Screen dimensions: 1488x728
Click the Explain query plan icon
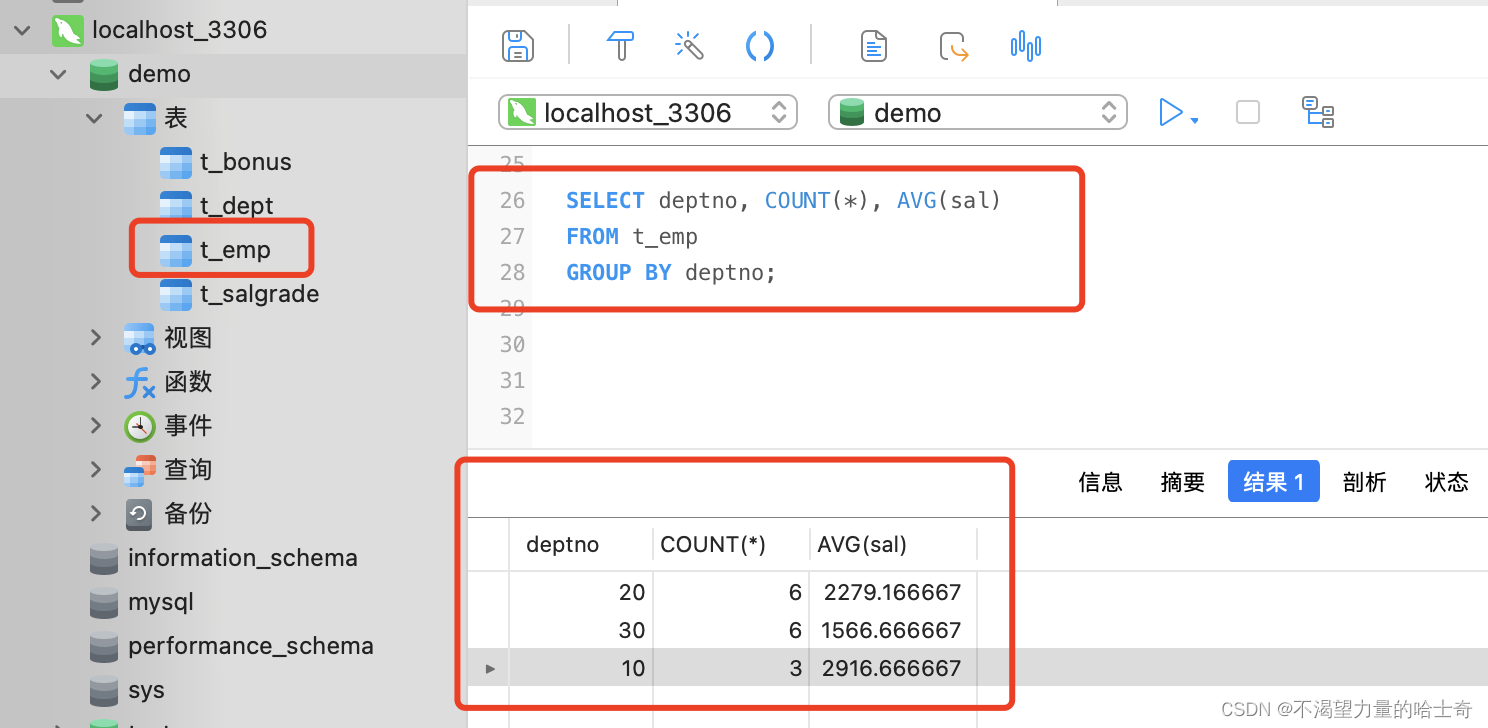click(1318, 112)
